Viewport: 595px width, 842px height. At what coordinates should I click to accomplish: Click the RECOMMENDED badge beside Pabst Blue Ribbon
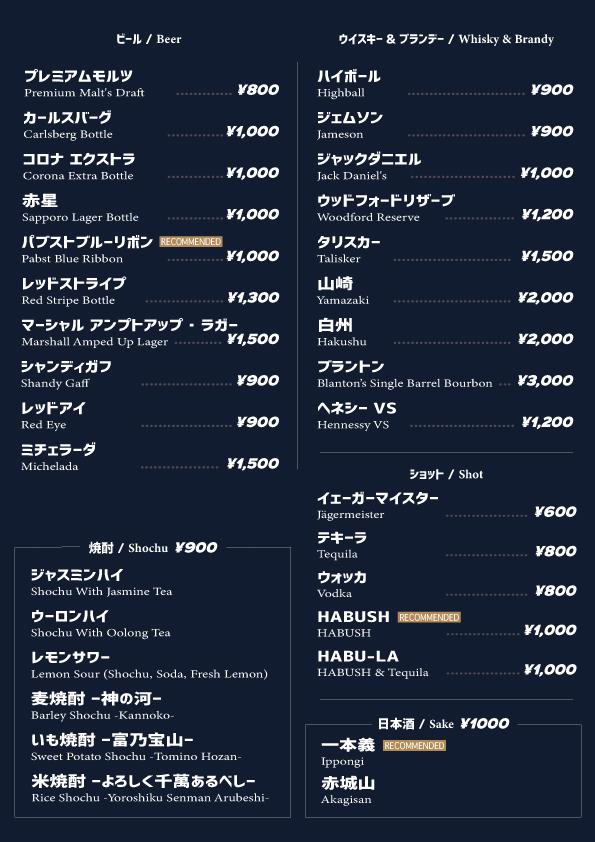click(x=191, y=242)
